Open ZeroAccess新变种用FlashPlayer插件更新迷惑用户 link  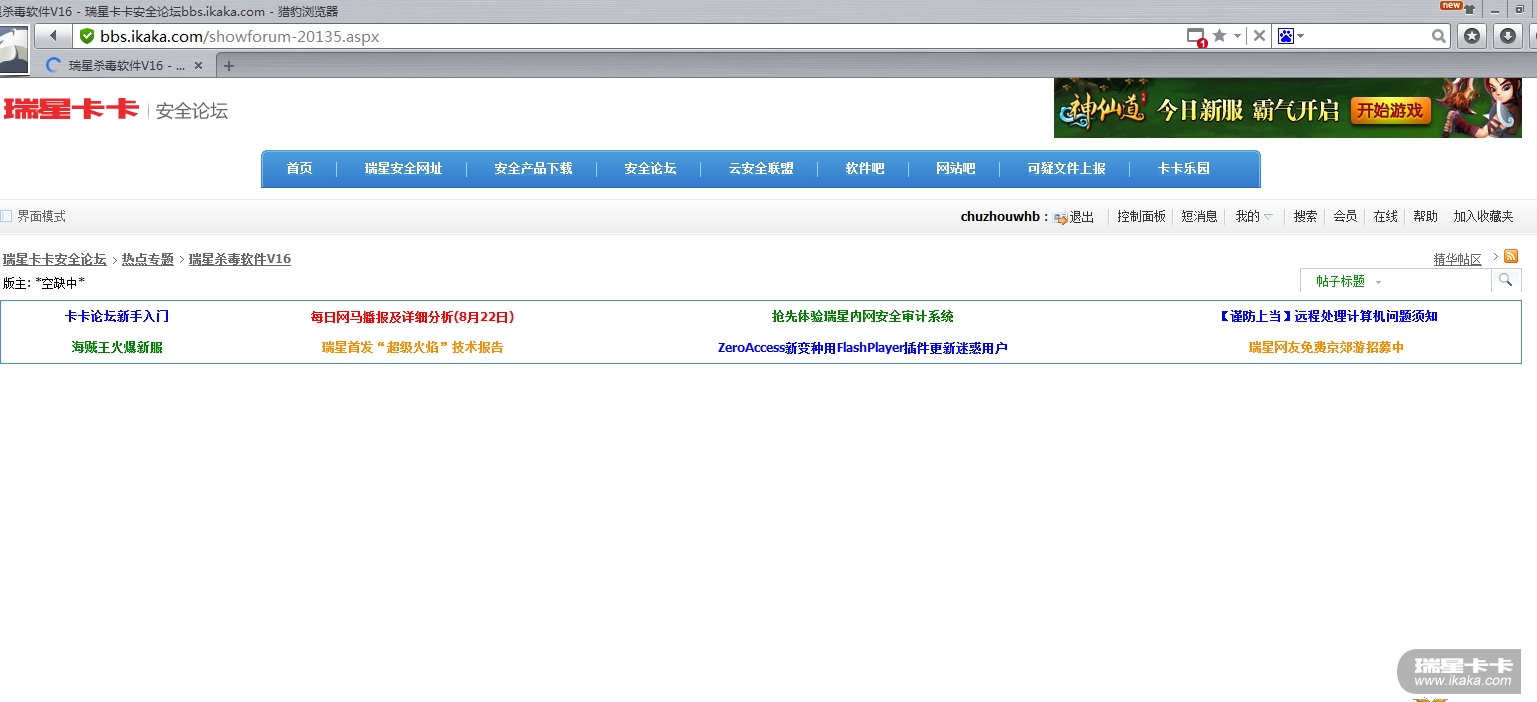(x=862, y=348)
